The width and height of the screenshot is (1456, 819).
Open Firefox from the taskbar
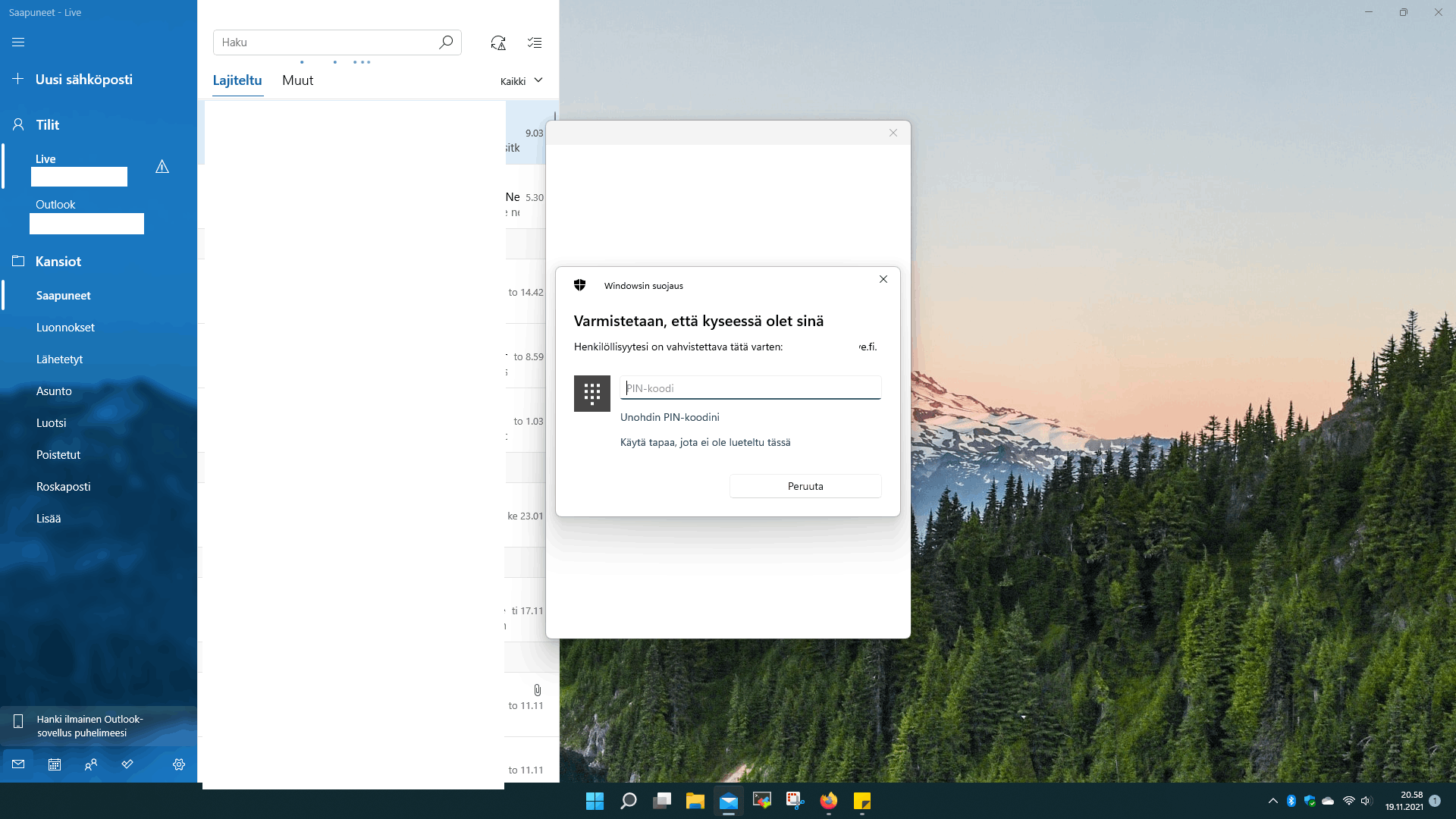tap(829, 801)
